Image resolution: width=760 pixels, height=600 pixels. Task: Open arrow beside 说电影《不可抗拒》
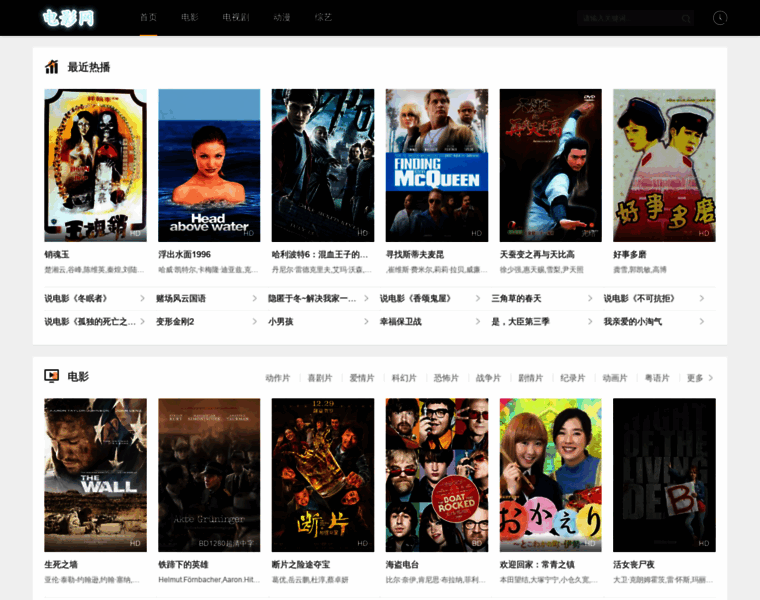tap(702, 299)
